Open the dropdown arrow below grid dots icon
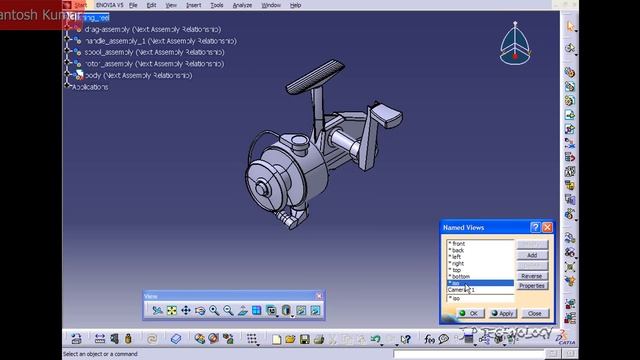The width and height of the screenshot is (640, 360). click(258, 345)
